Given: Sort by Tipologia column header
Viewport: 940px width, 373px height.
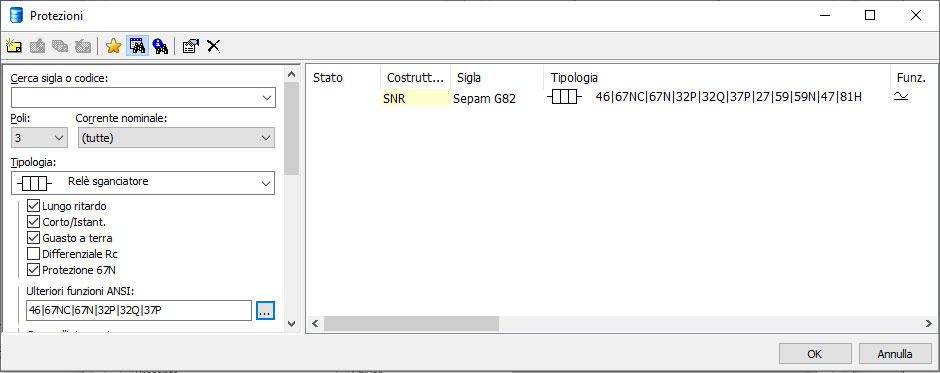Looking at the screenshot, I should pos(717,77).
